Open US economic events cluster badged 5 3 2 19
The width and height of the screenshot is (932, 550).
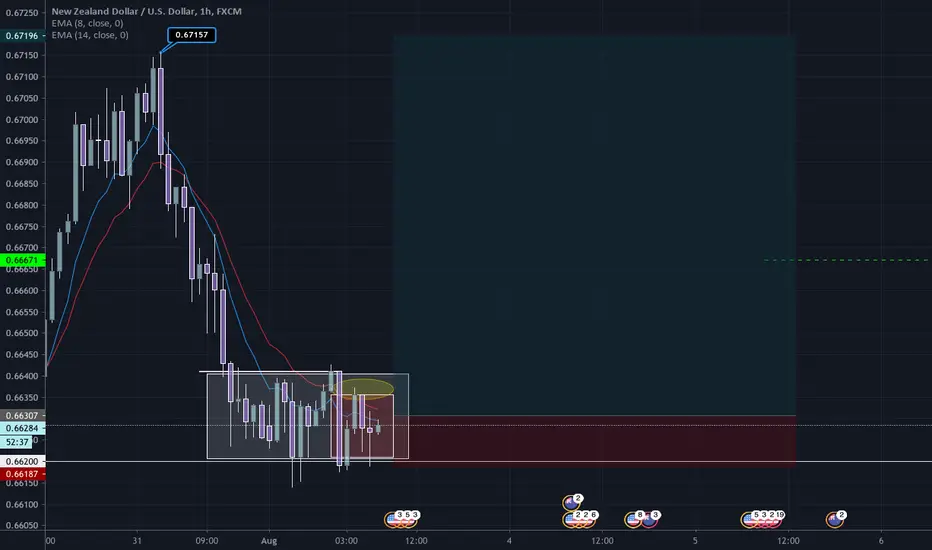click(763, 519)
